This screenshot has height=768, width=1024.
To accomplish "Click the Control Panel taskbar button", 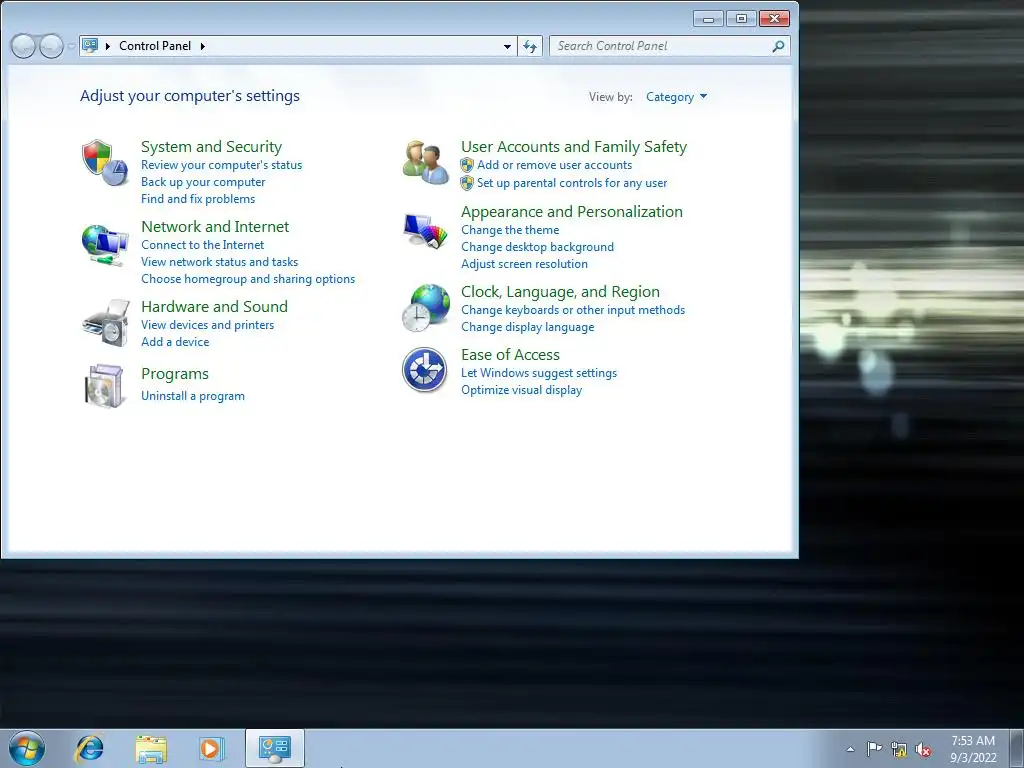I will pos(274,748).
